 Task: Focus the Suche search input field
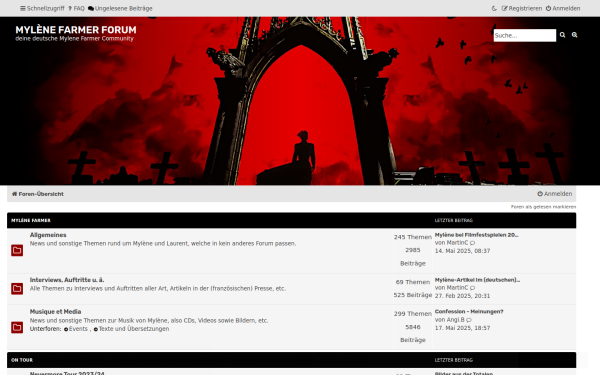pyautogui.click(x=525, y=35)
